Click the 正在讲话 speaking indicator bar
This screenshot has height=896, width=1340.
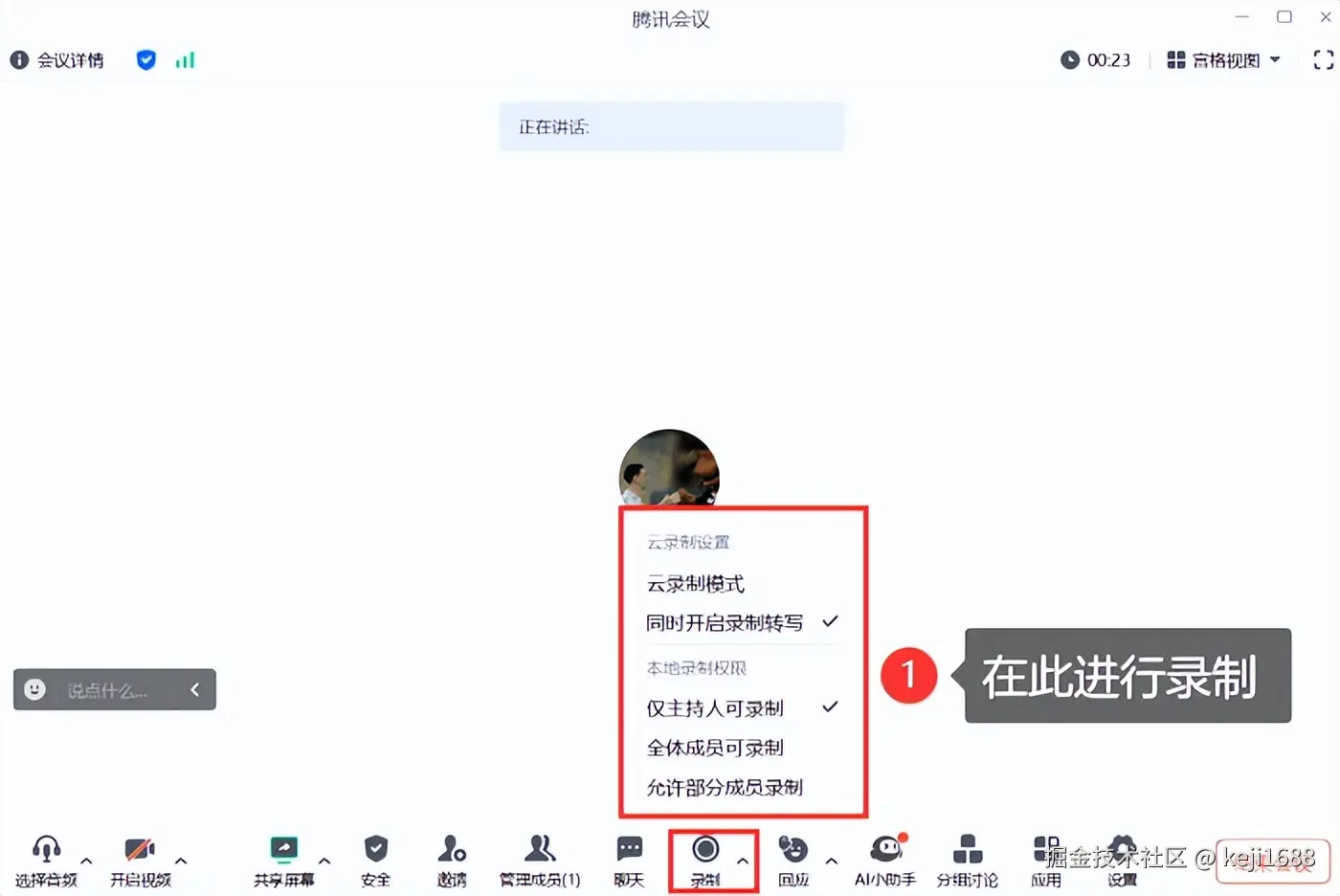(x=671, y=126)
